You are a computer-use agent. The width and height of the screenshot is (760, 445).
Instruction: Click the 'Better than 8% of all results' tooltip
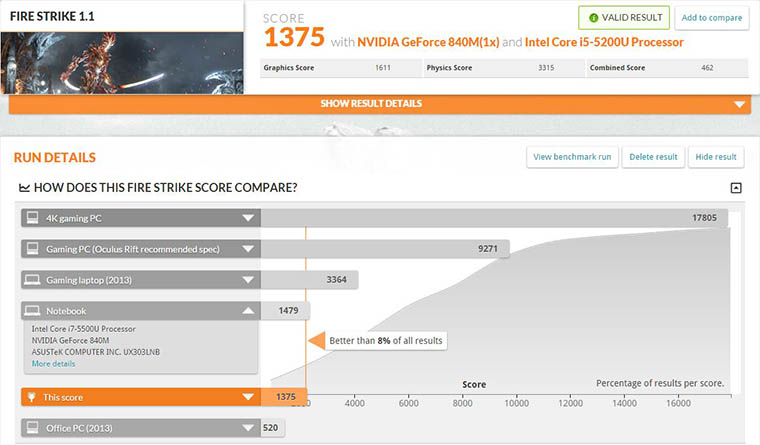[386, 341]
